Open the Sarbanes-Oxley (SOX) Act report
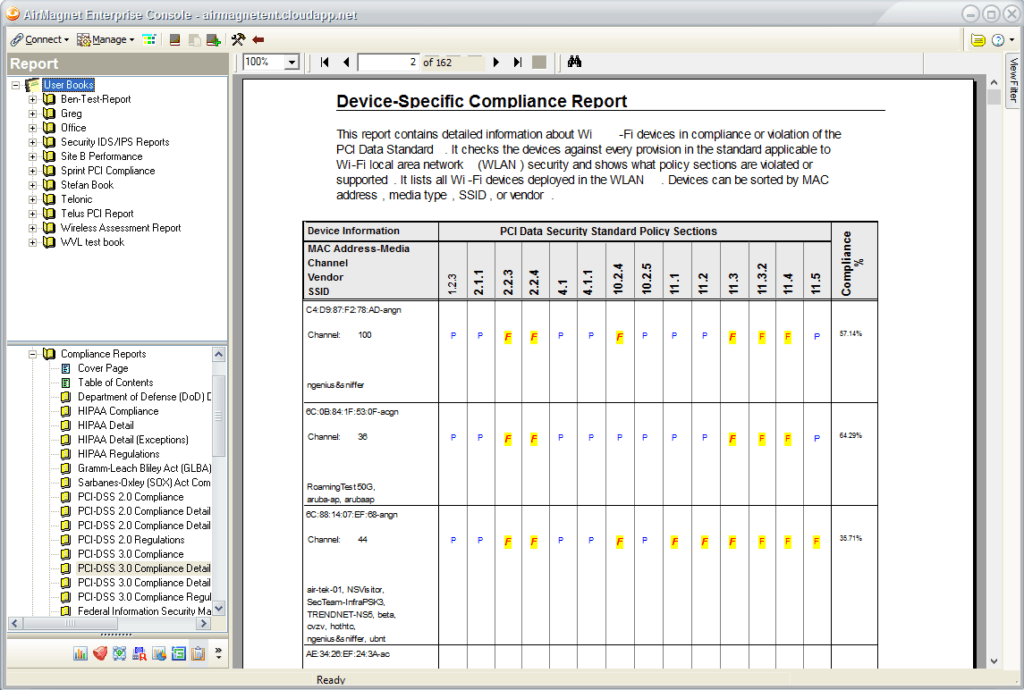The height and width of the screenshot is (690, 1024). click(144, 484)
